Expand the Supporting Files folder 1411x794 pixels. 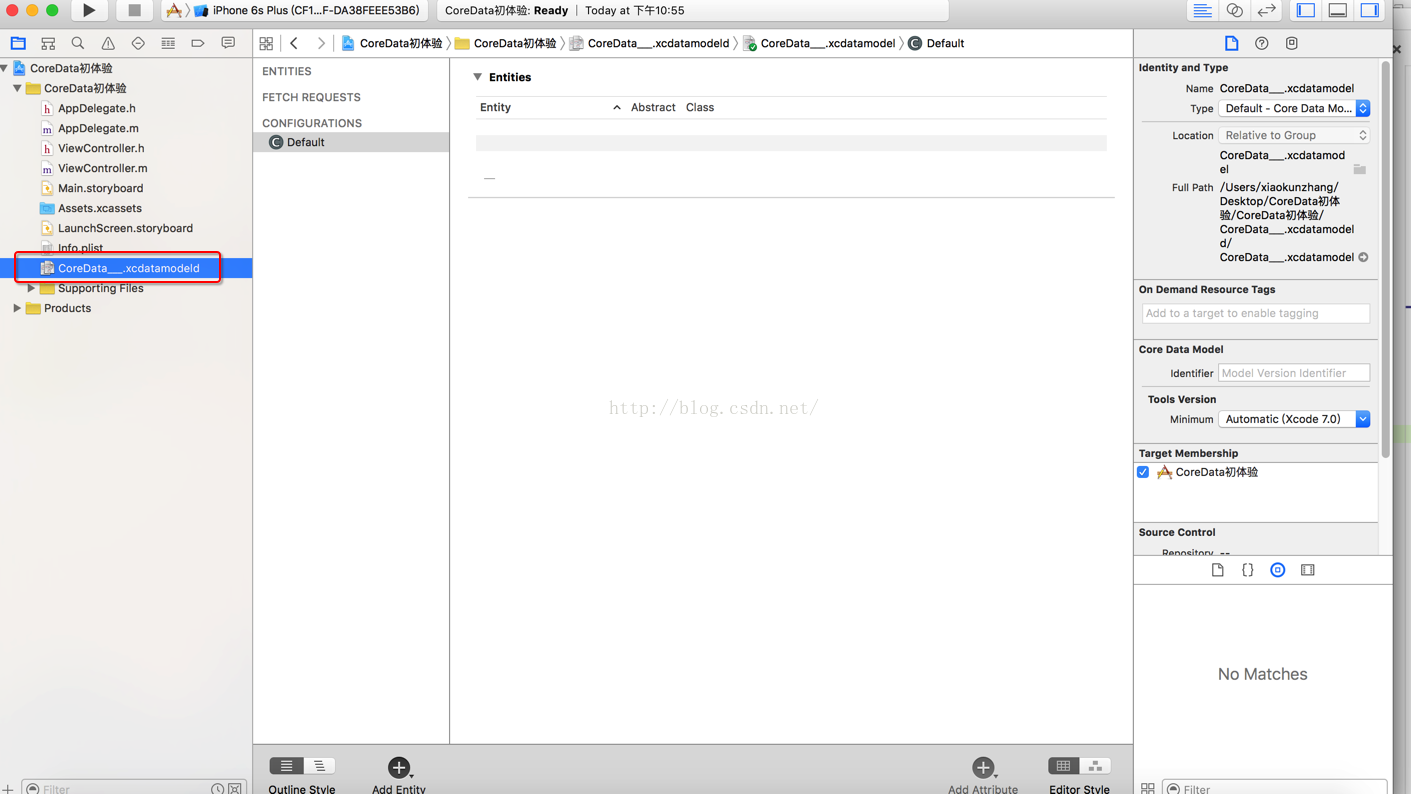(x=31, y=288)
